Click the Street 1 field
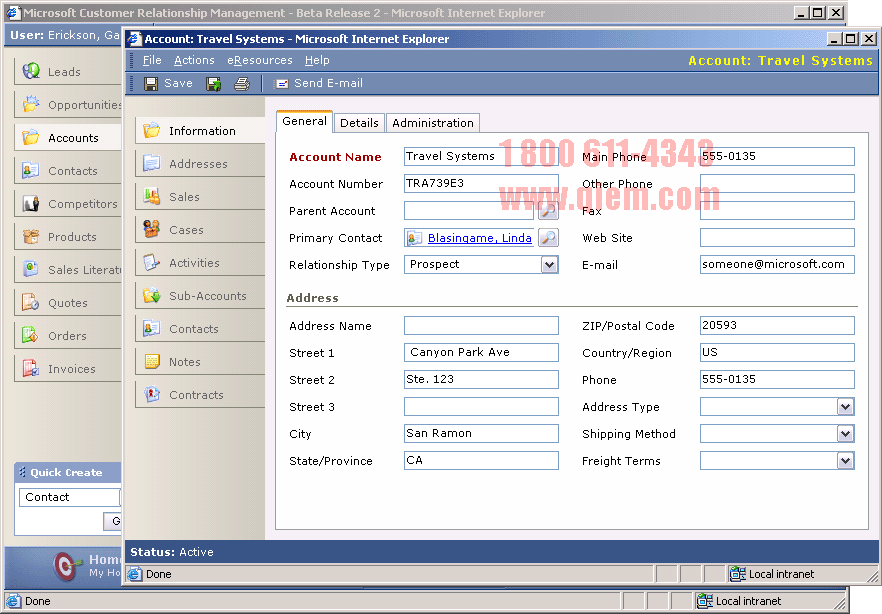Screen dimensions: 882x614 [x=481, y=352]
